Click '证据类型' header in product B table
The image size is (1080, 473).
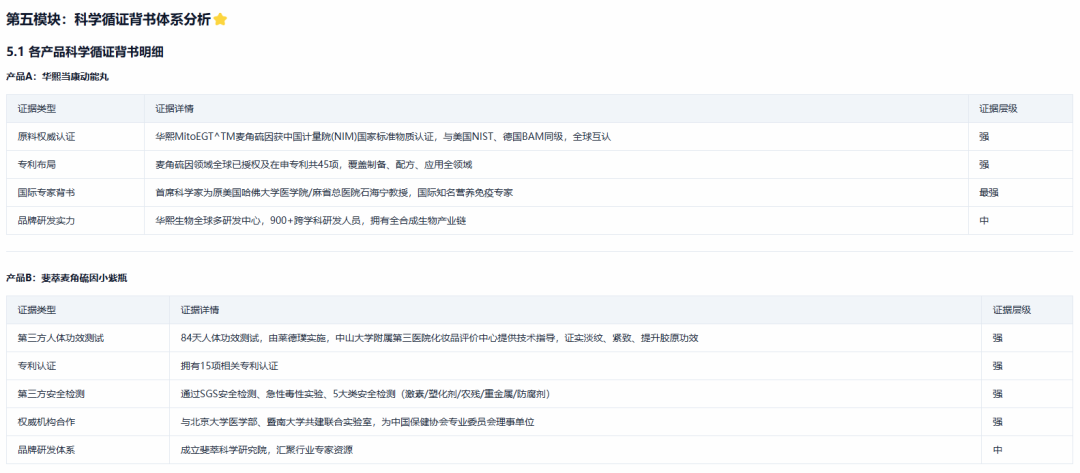click(37, 310)
